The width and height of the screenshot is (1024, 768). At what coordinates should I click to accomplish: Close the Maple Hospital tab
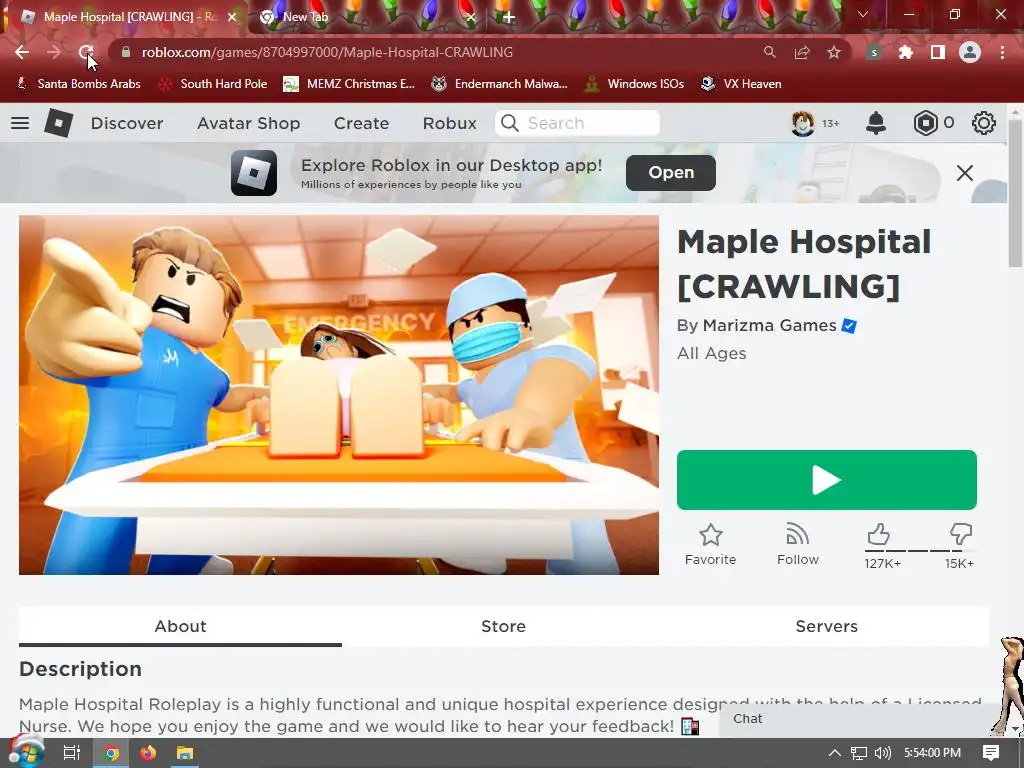point(232,17)
